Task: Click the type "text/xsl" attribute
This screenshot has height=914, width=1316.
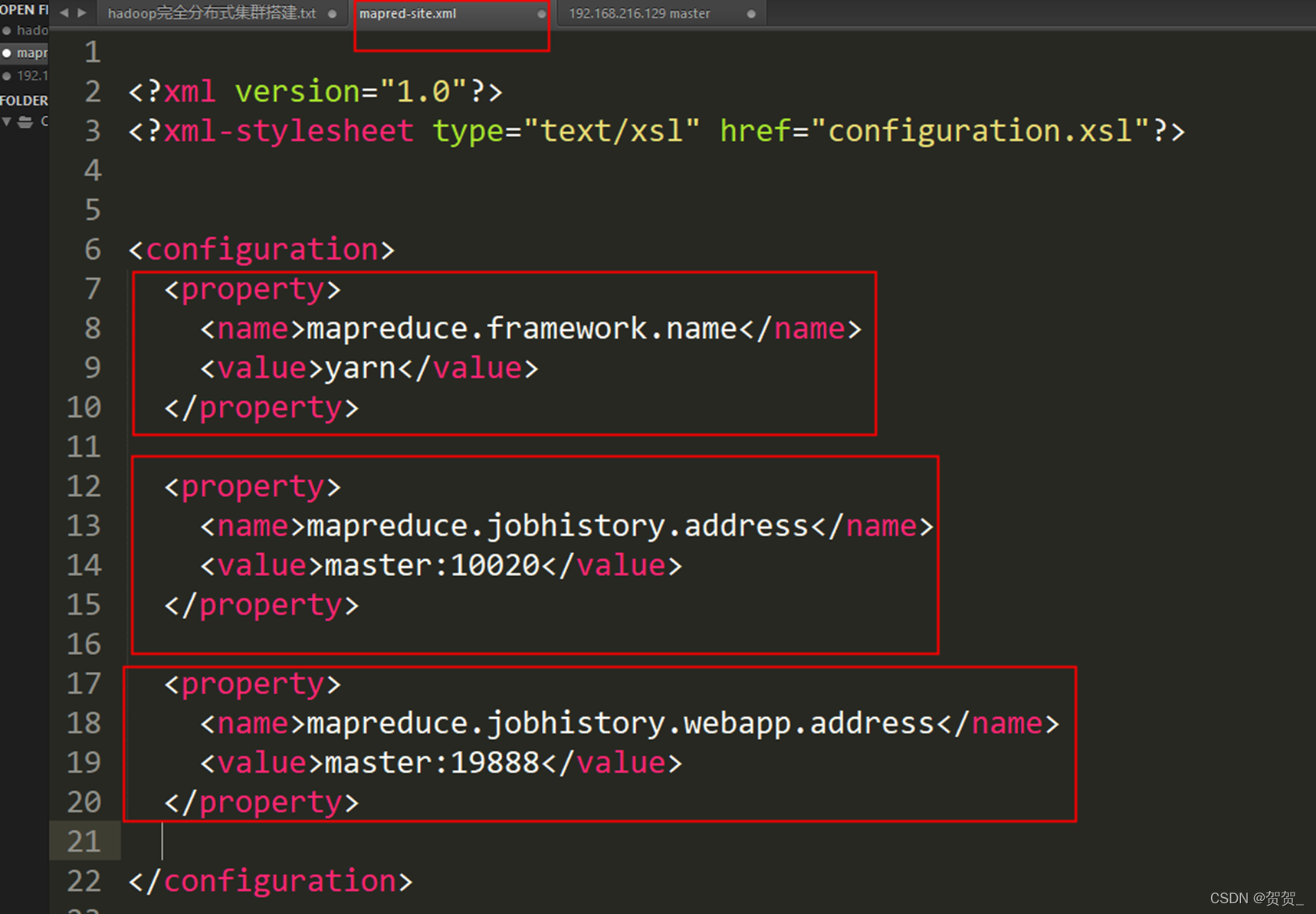Action: click(566, 131)
